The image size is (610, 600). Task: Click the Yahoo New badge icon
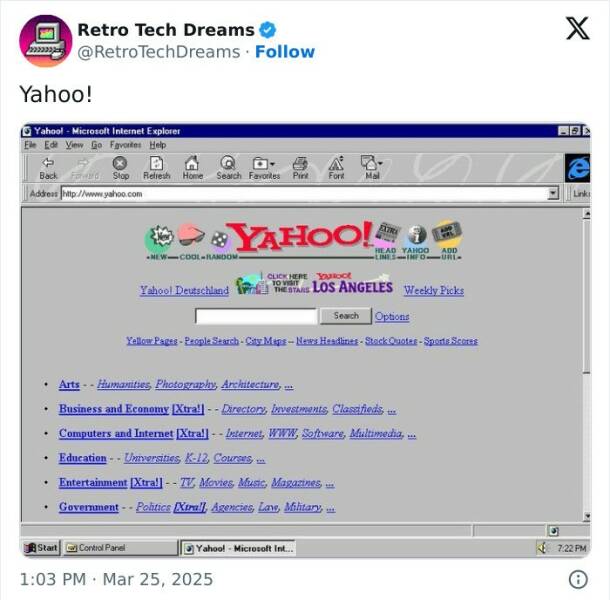click(159, 237)
